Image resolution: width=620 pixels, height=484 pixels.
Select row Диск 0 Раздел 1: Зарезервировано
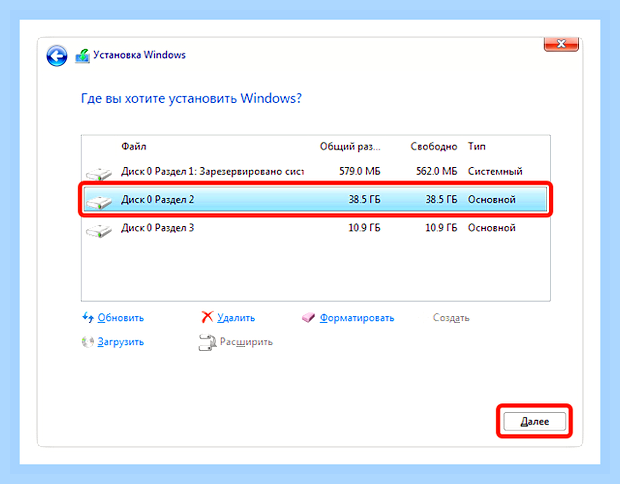(x=316, y=172)
